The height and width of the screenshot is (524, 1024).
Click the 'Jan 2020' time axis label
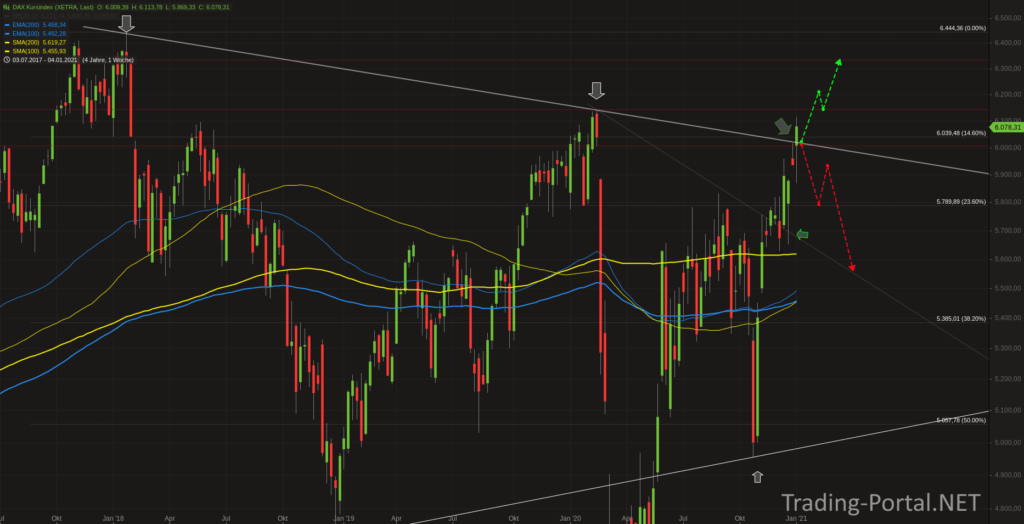pos(571,518)
